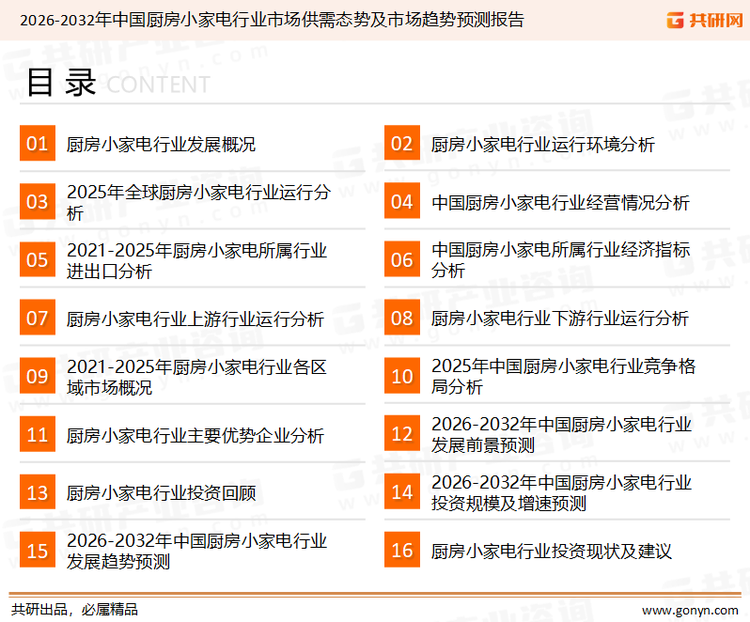Select 厨房小家电行业投资回顾 entry

click(161, 493)
